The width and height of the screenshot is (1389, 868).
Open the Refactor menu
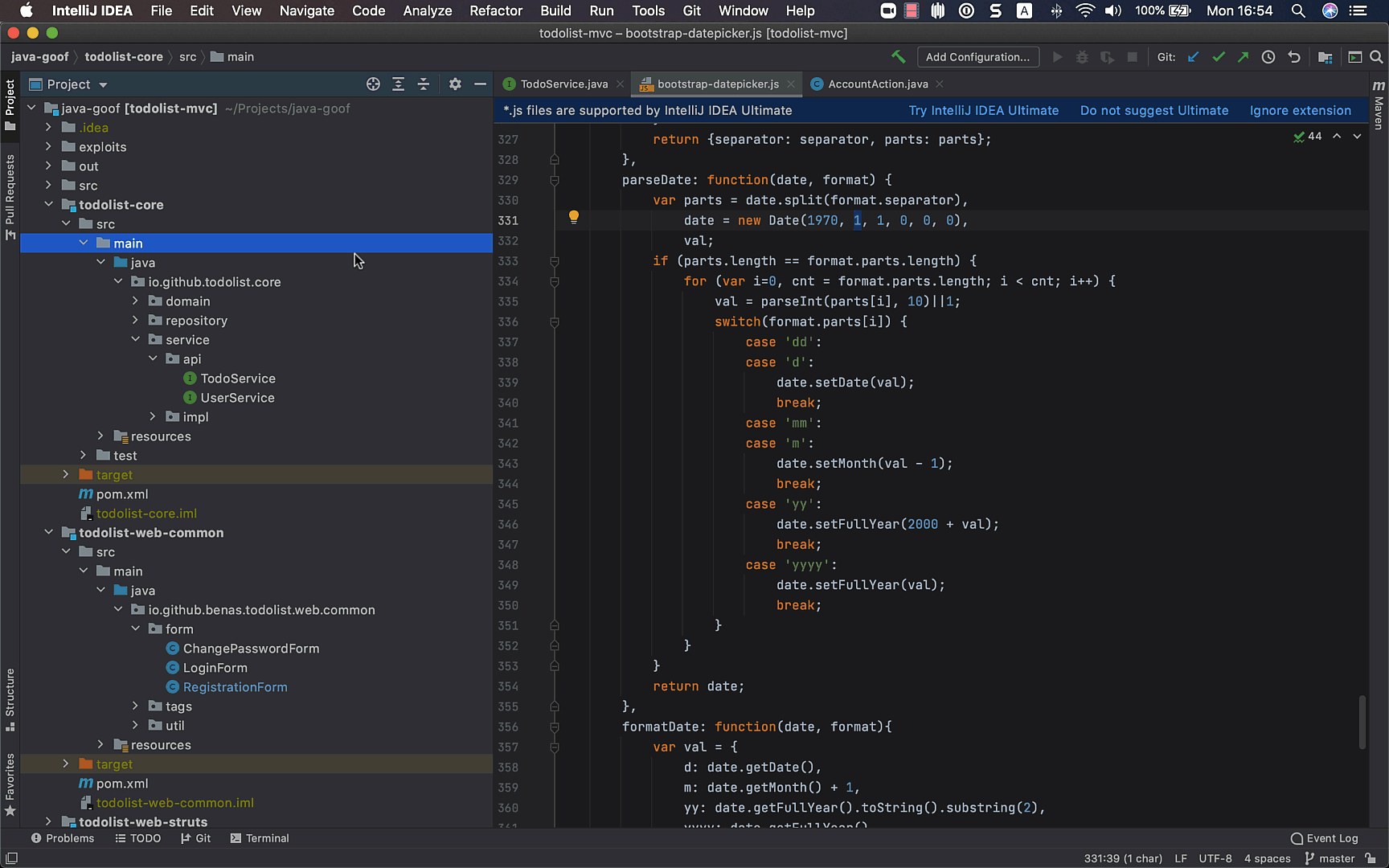pos(496,10)
